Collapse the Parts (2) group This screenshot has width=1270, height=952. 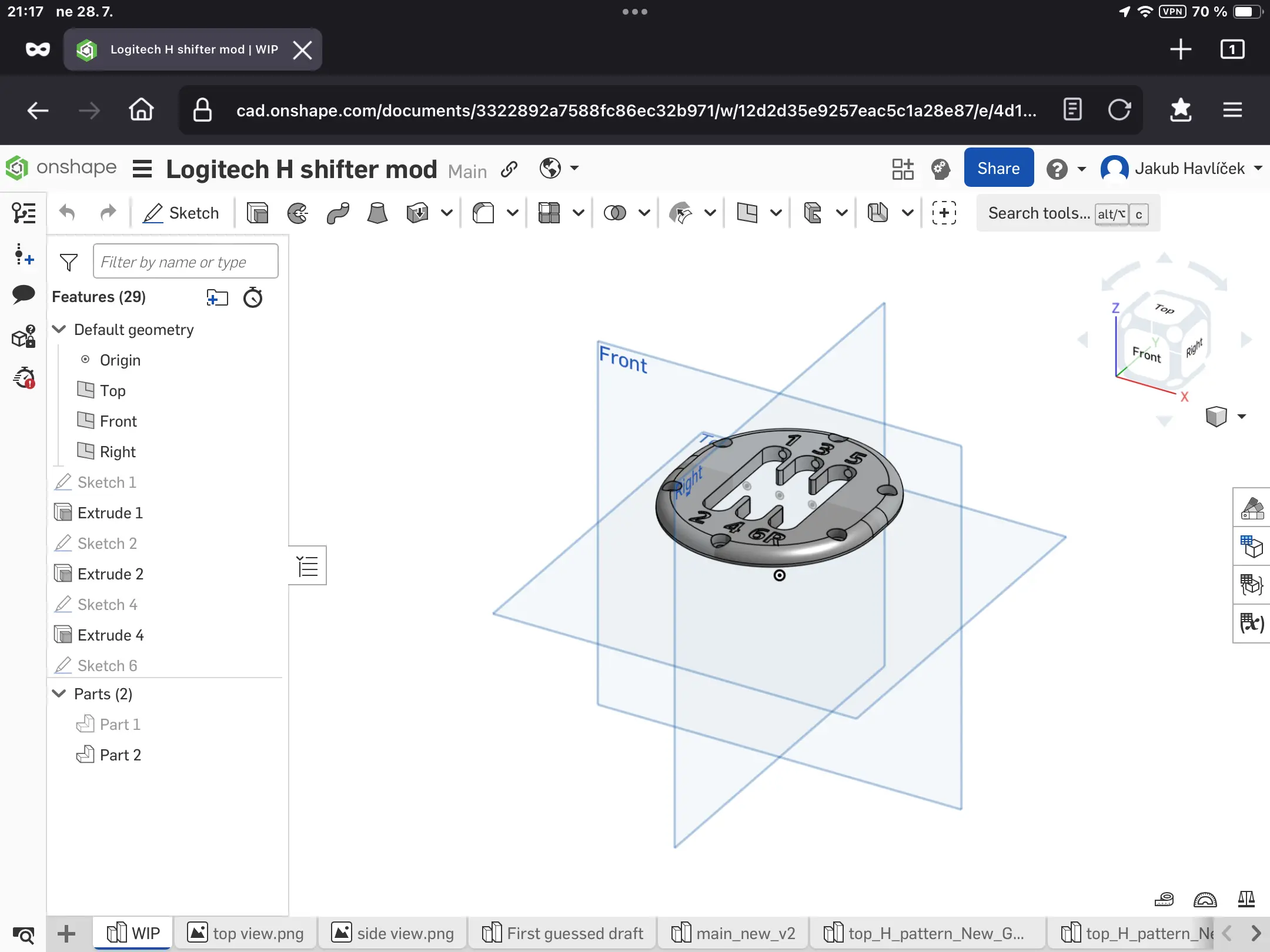coord(59,693)
